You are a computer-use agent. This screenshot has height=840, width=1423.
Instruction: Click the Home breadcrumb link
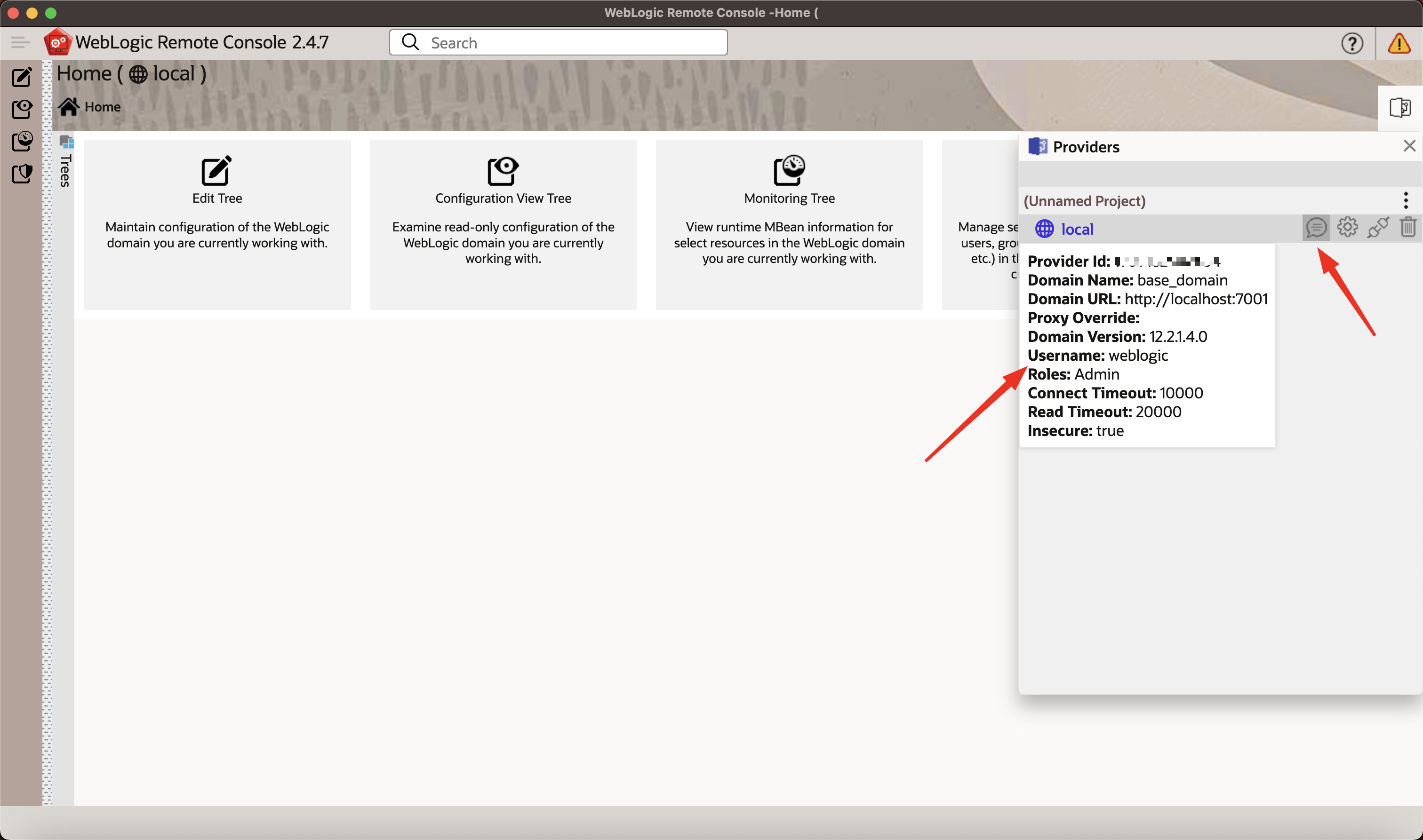pyautogui.click(x=102, y=106)
